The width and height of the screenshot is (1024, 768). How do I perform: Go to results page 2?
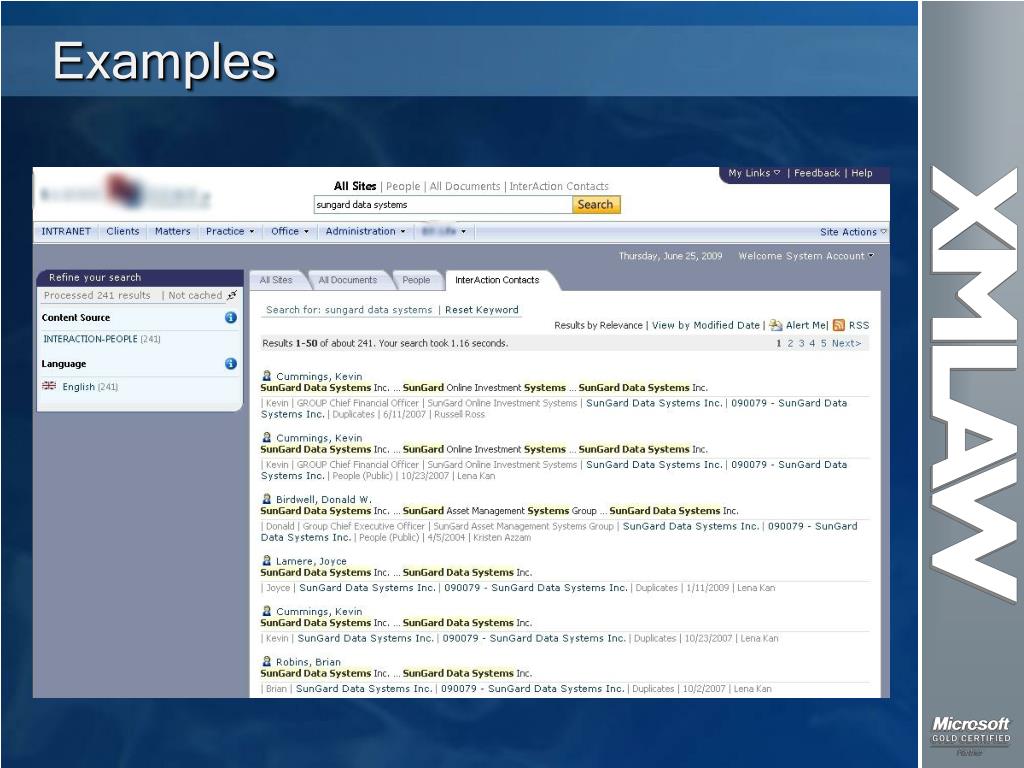point(790,344)
